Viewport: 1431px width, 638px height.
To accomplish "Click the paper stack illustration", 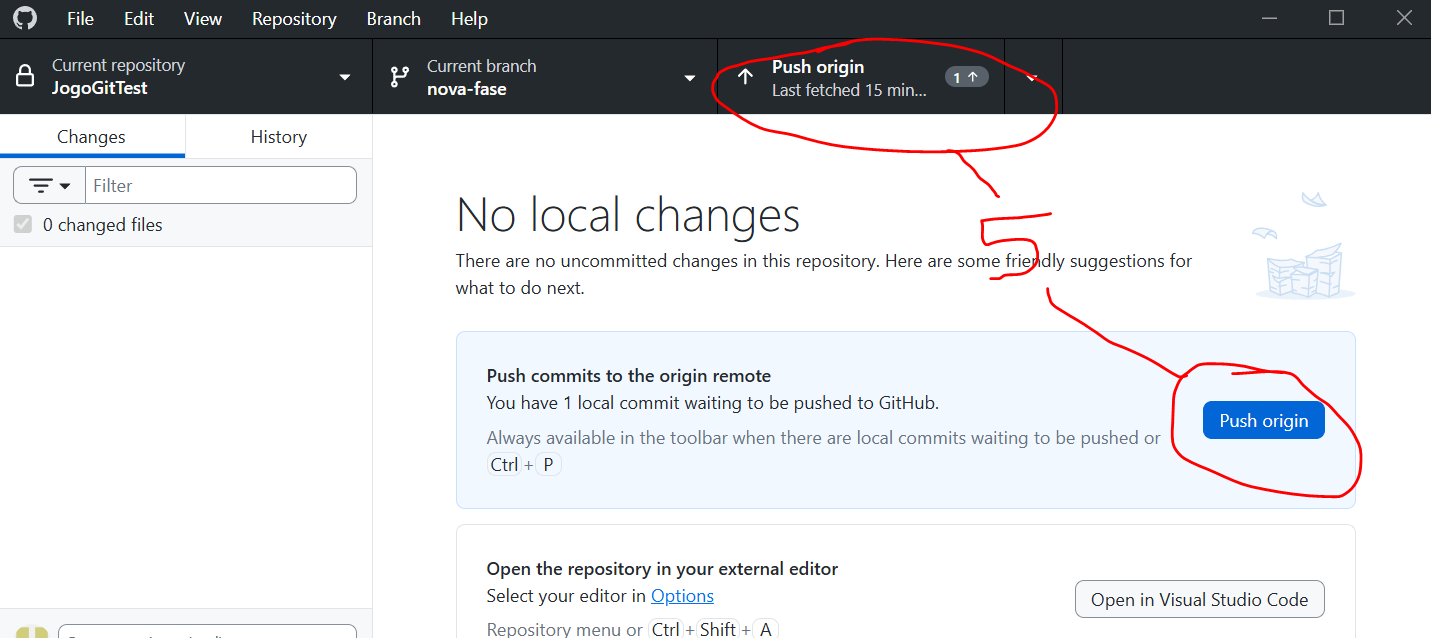I will coord(1304,260).
